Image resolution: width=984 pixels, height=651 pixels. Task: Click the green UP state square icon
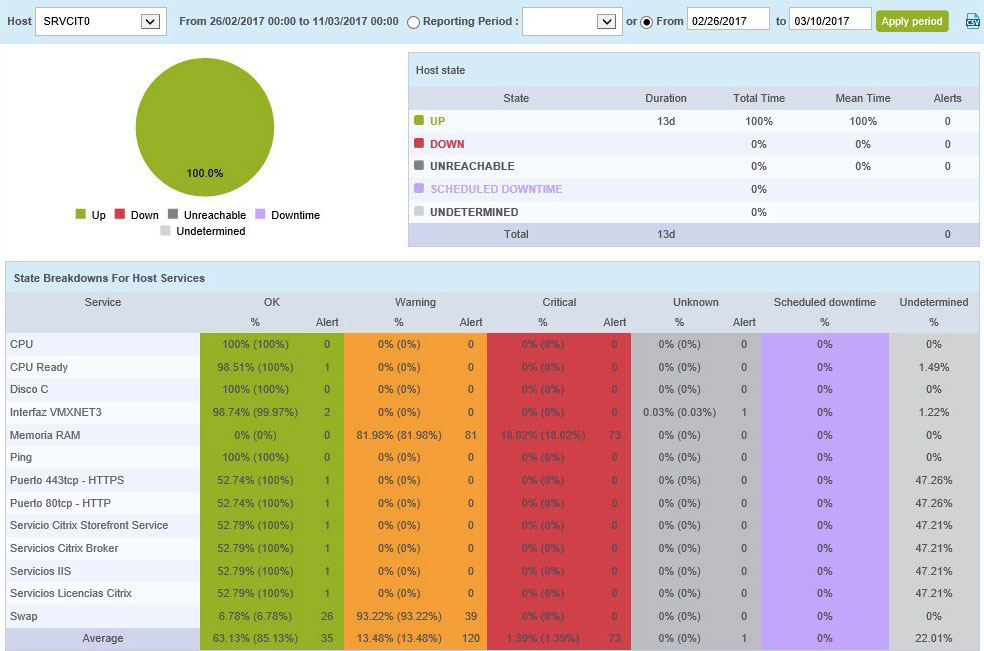coord(419,121)
